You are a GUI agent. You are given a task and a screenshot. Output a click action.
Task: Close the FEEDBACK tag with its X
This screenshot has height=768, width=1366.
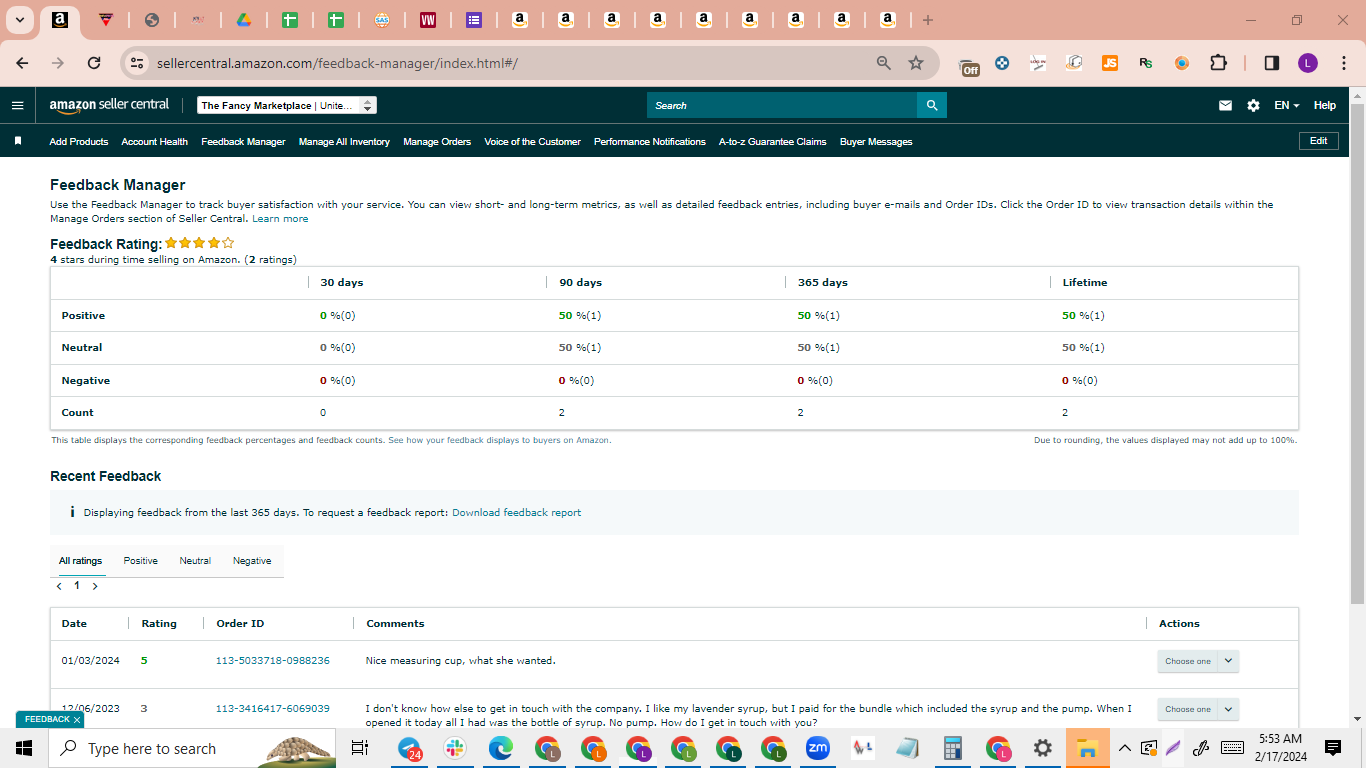pos(76,720)
